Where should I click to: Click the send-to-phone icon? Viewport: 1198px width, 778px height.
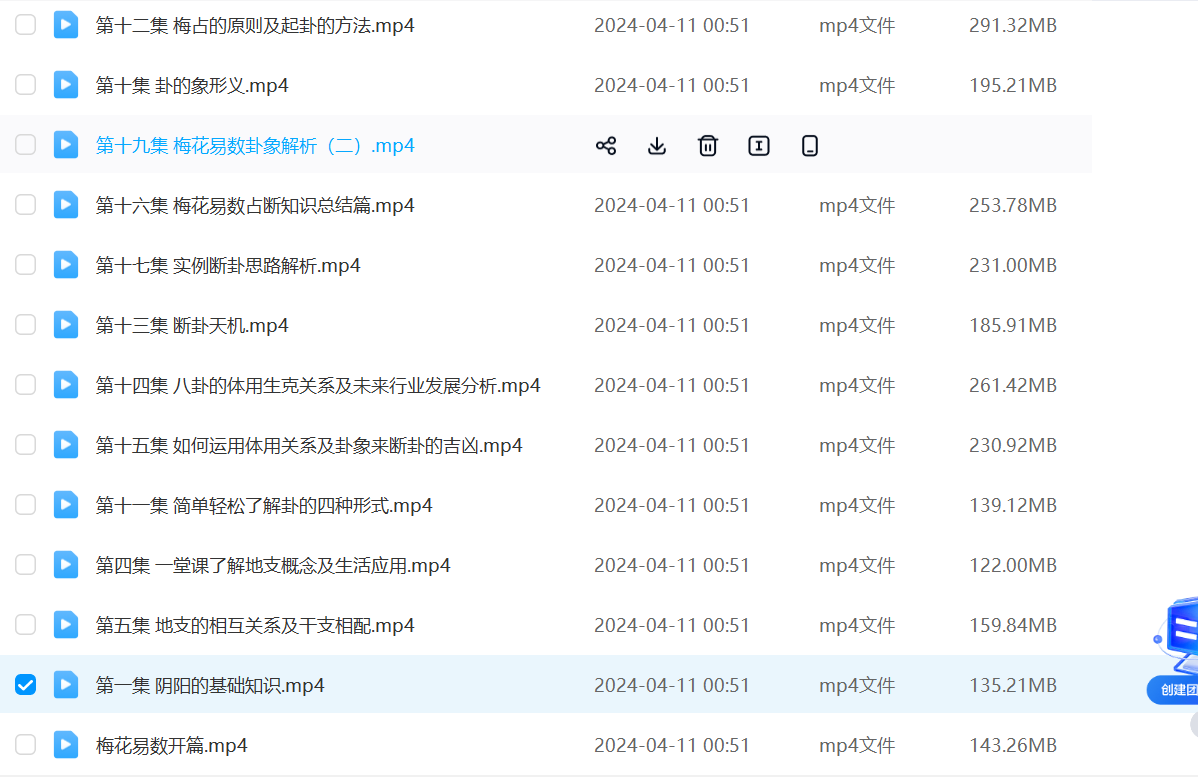810,146
